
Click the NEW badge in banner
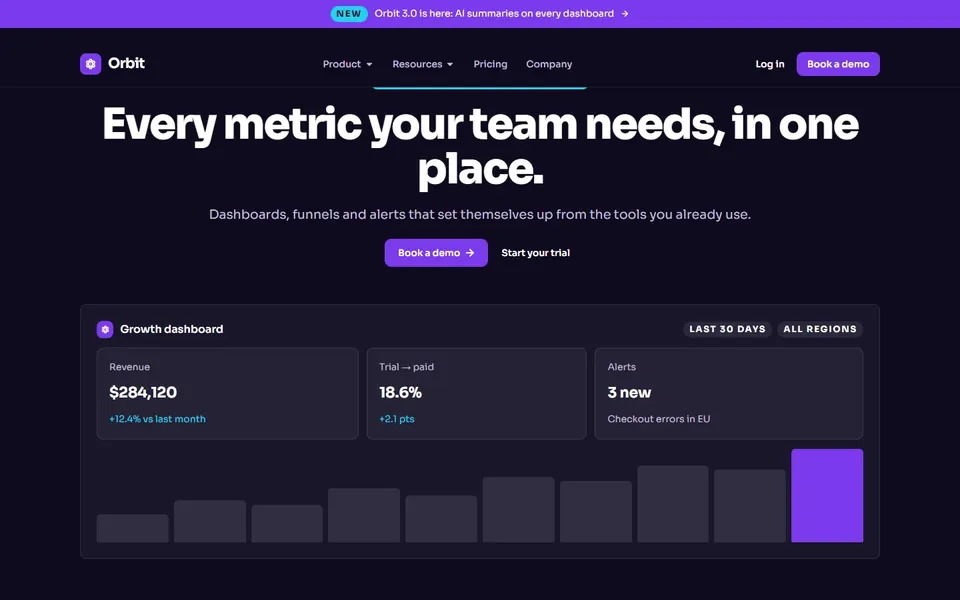349,13
